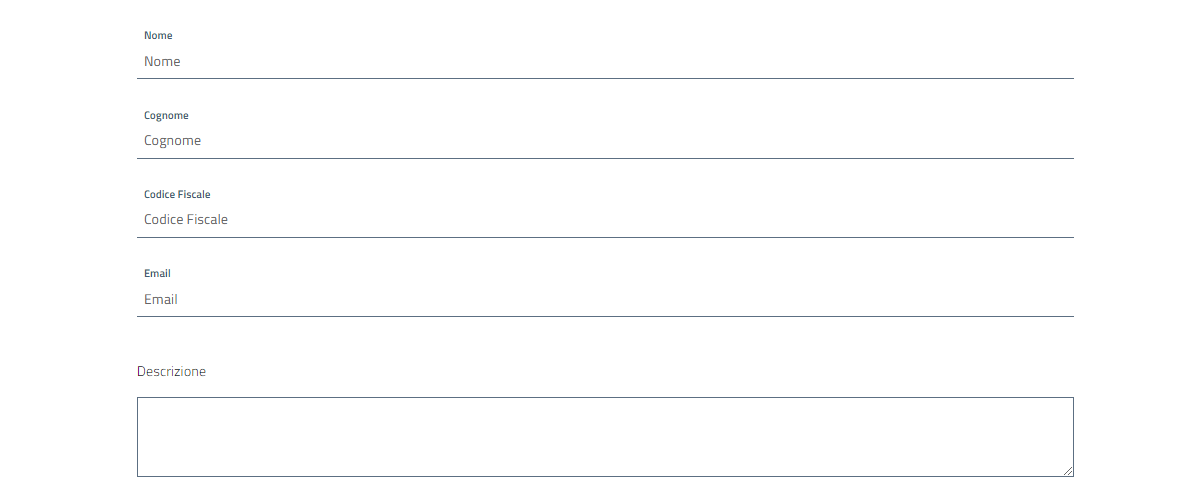
Task: Click the underline beneath Codice Fiscale field
Action: [x=605, y=237]
